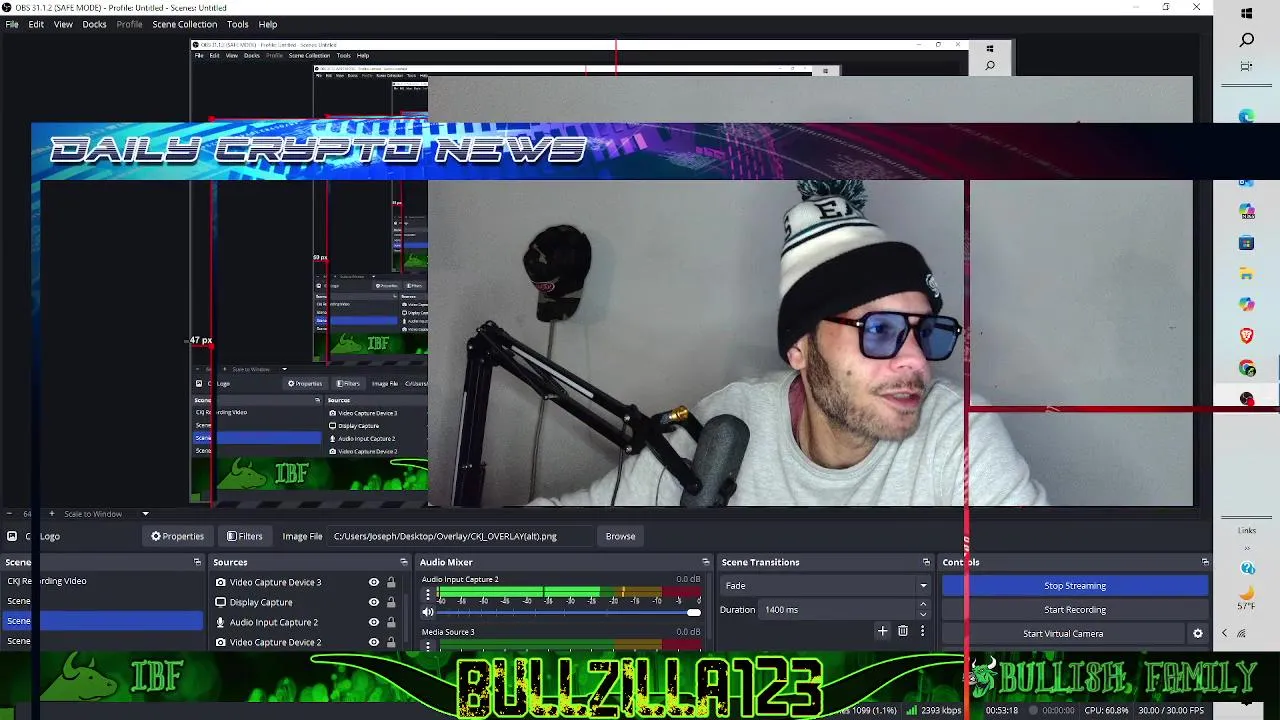Undock the Scenes panel
Viewport: 1280px width, 720px height.
coord(197,562)
